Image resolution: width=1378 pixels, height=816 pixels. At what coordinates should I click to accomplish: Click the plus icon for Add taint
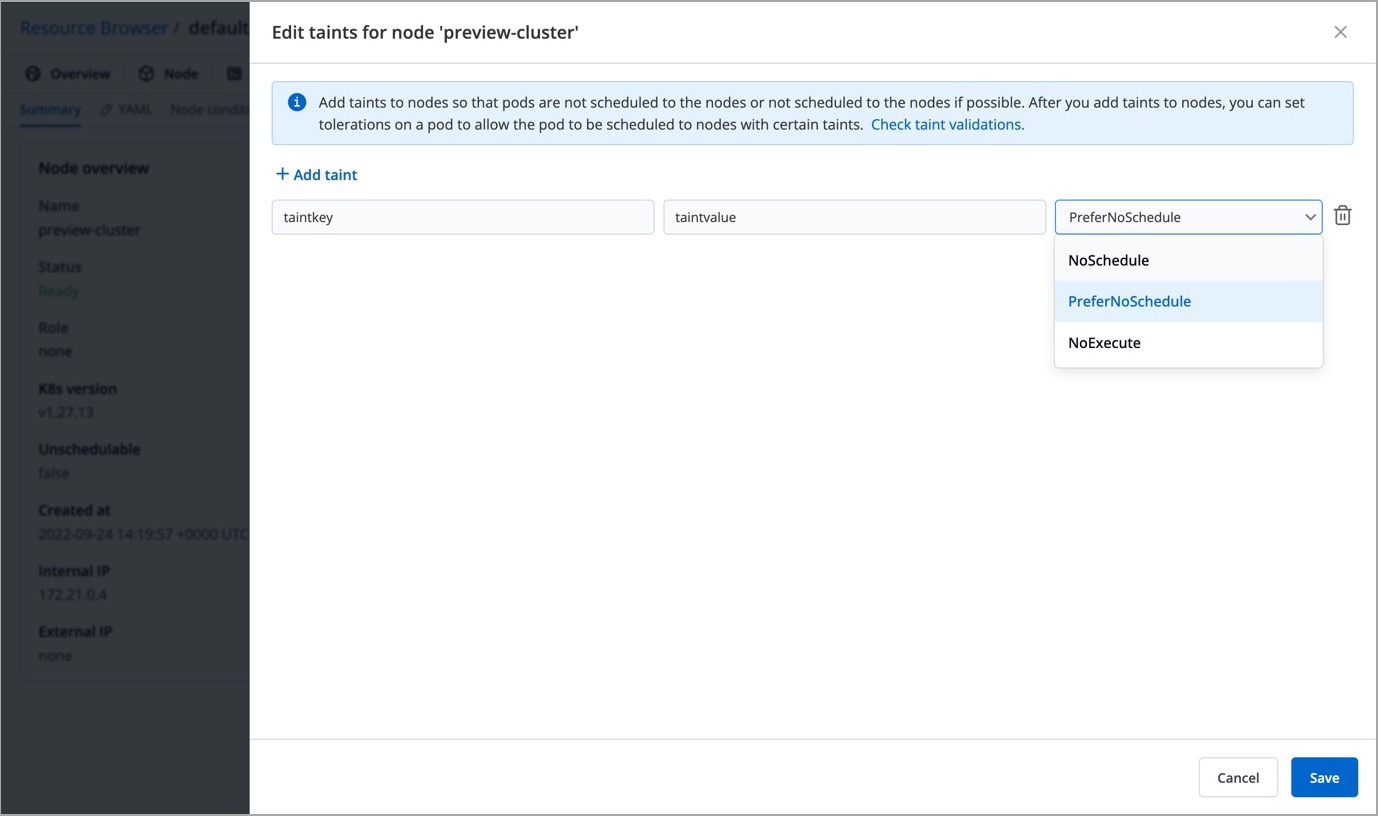tap(282, 174)
